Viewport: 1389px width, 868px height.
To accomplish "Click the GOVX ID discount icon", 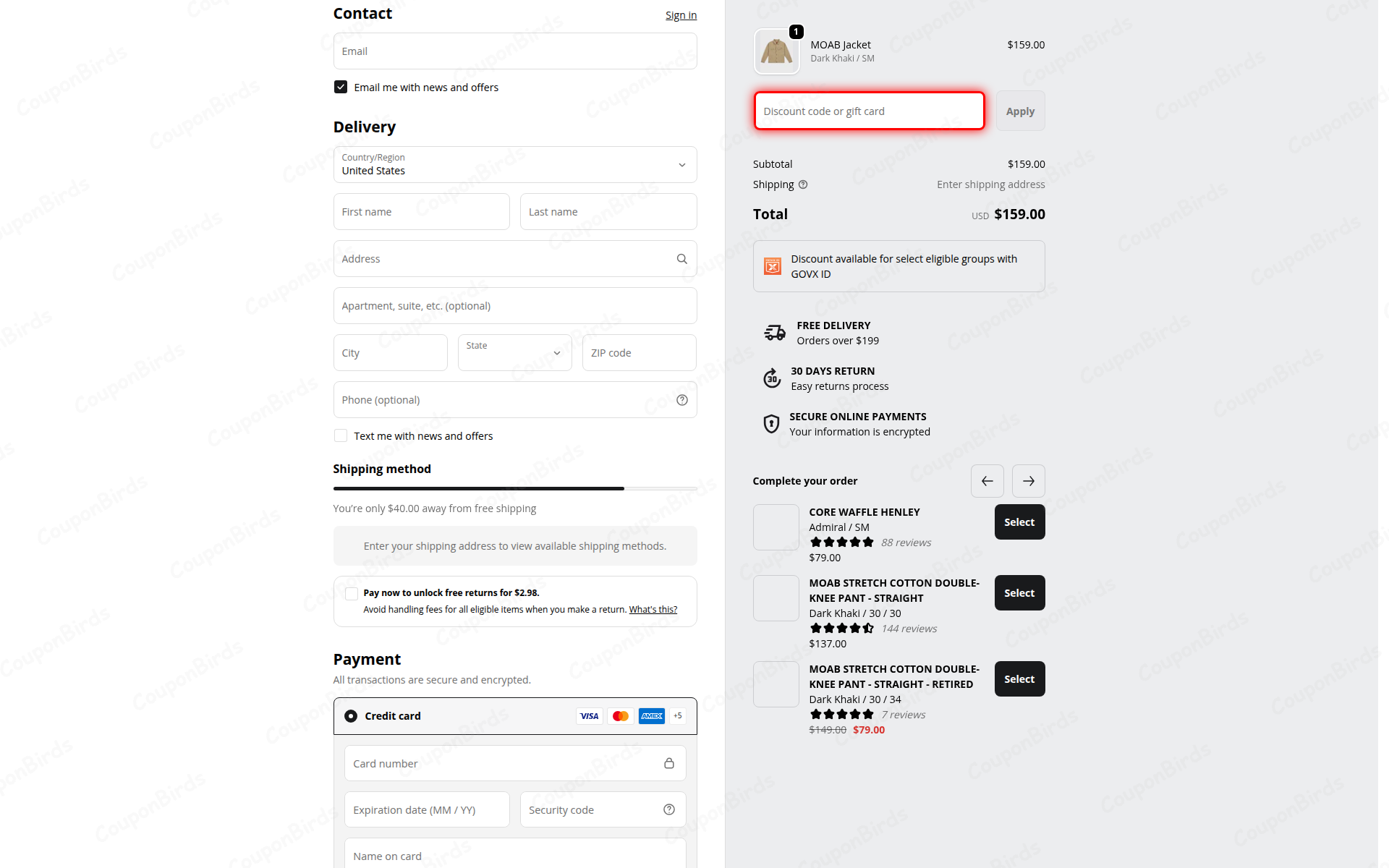I will coord(773,266).
